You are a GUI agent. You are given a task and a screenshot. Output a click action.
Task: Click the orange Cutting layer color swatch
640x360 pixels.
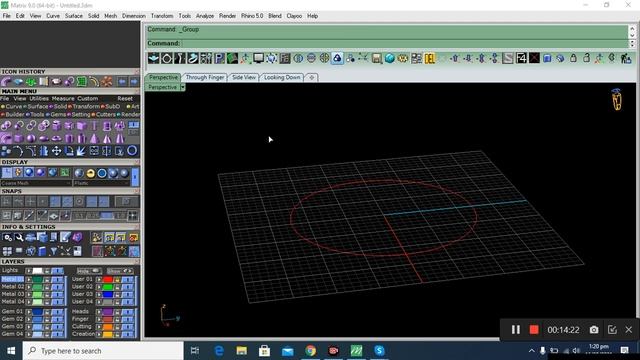coord(108,327)
